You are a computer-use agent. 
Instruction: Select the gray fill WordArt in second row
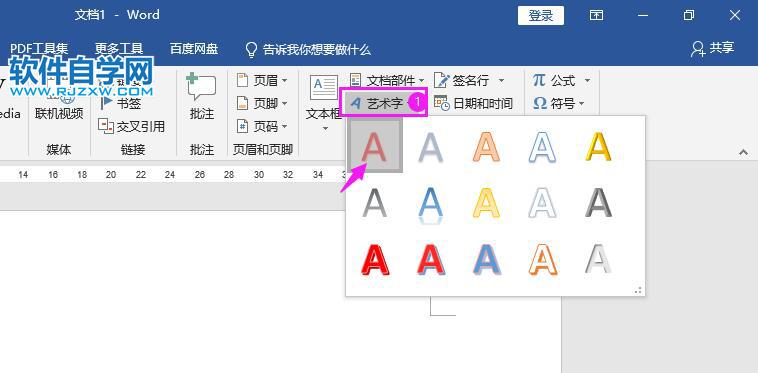coord(375,203)
